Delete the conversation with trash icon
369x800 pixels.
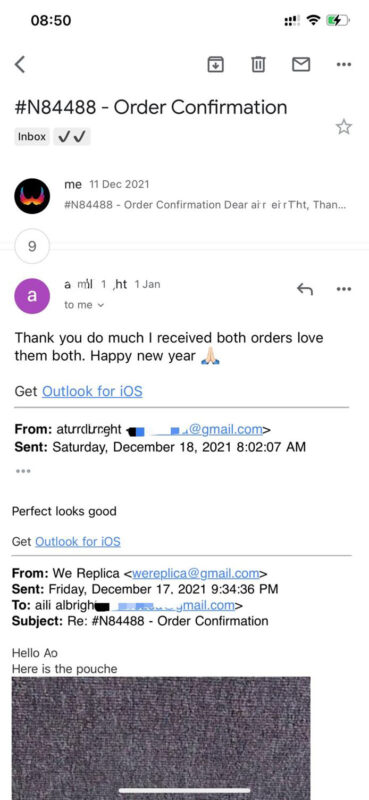(x=258, y=64)
